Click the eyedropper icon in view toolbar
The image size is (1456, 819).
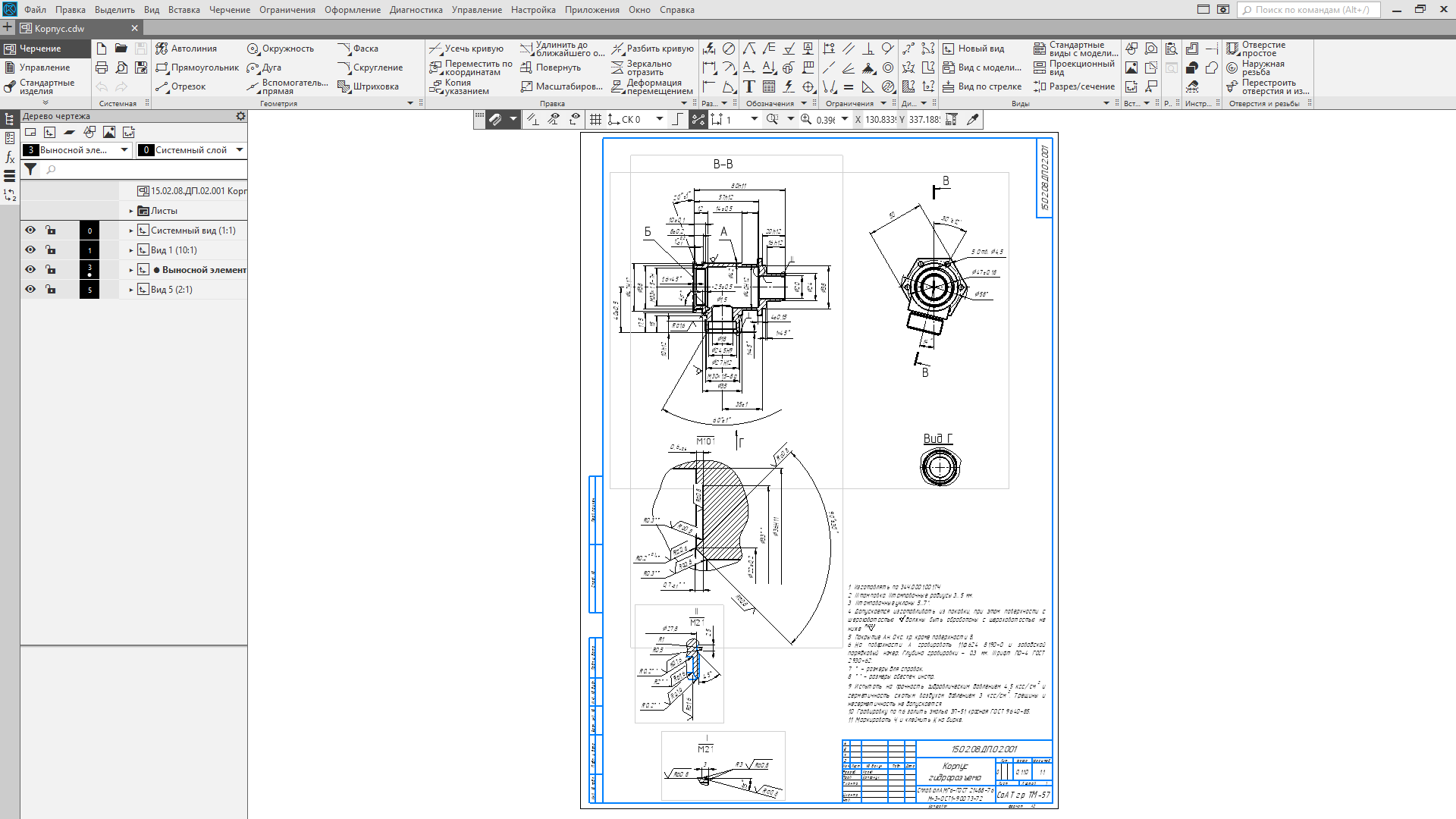coord(973,120)
